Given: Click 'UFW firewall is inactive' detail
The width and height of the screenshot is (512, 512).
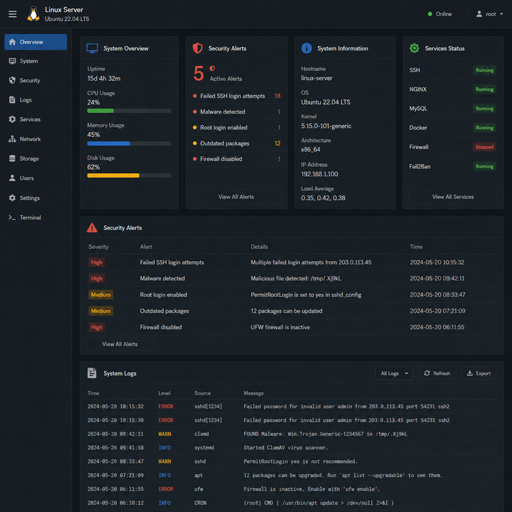Looking at the screenshot, I should click(280, 327).
